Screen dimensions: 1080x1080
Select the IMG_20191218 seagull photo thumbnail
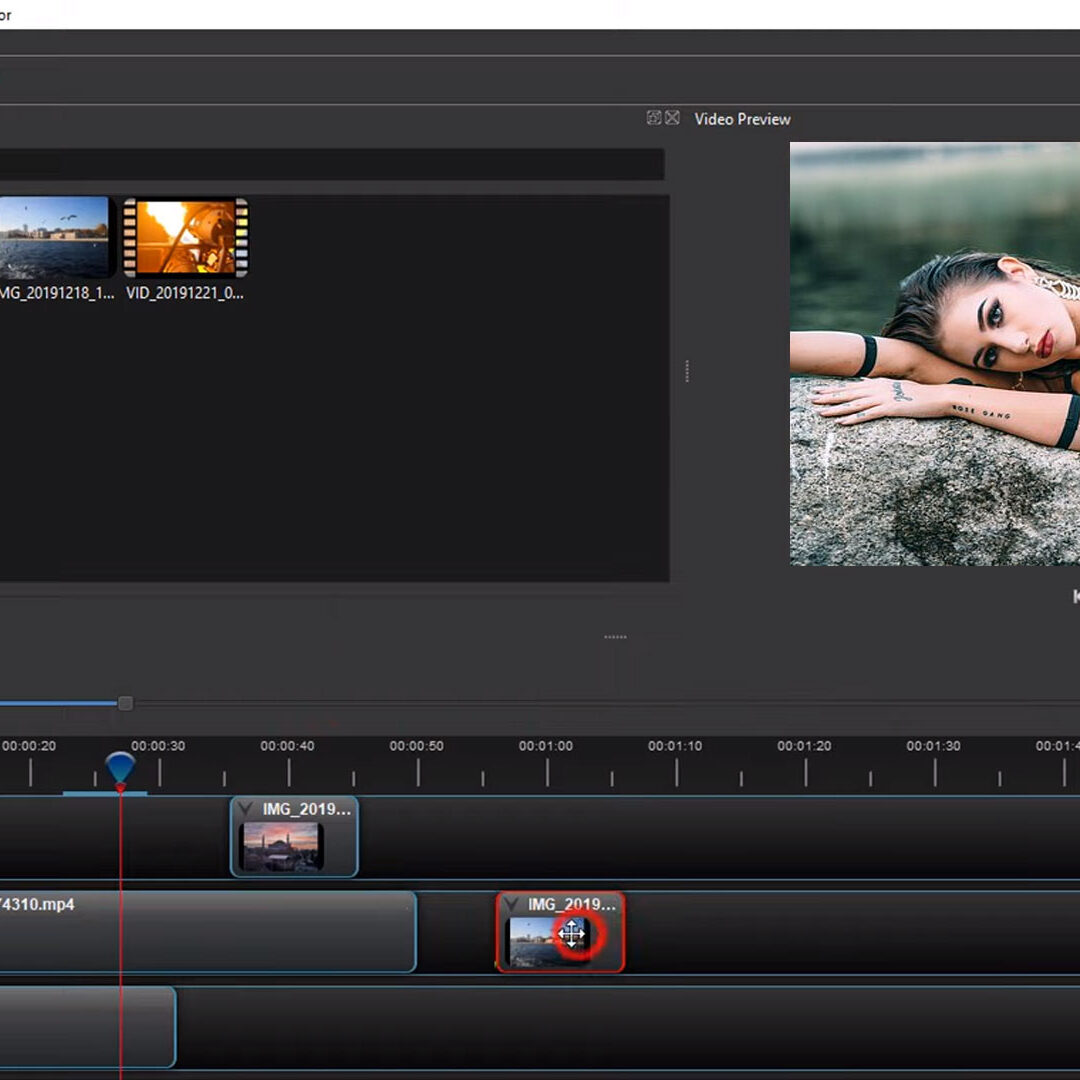[55, 238]
